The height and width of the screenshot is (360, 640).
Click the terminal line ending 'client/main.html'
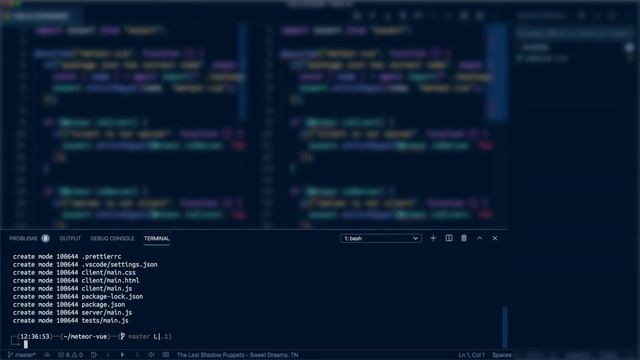[x=76, y=281]
